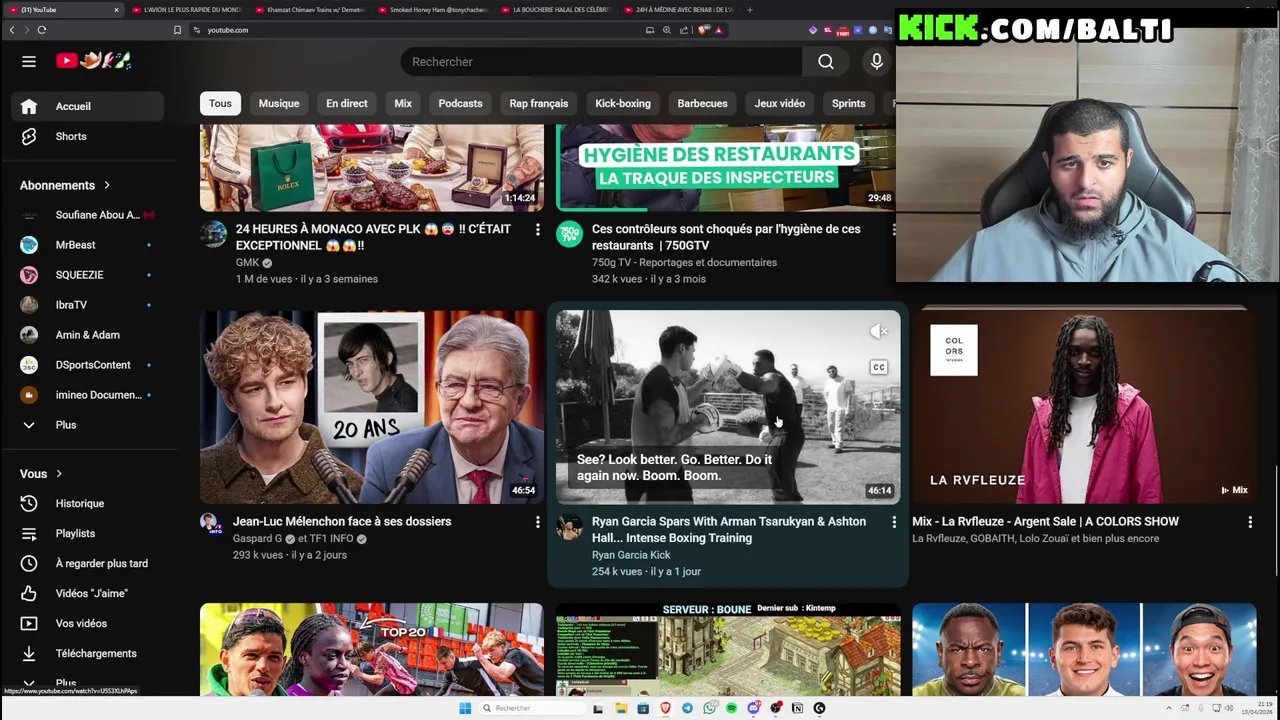Open more options for Ryan Garcia video
Screen dimensions: 1280x720
pyautogui.click(x=893, y=522)
